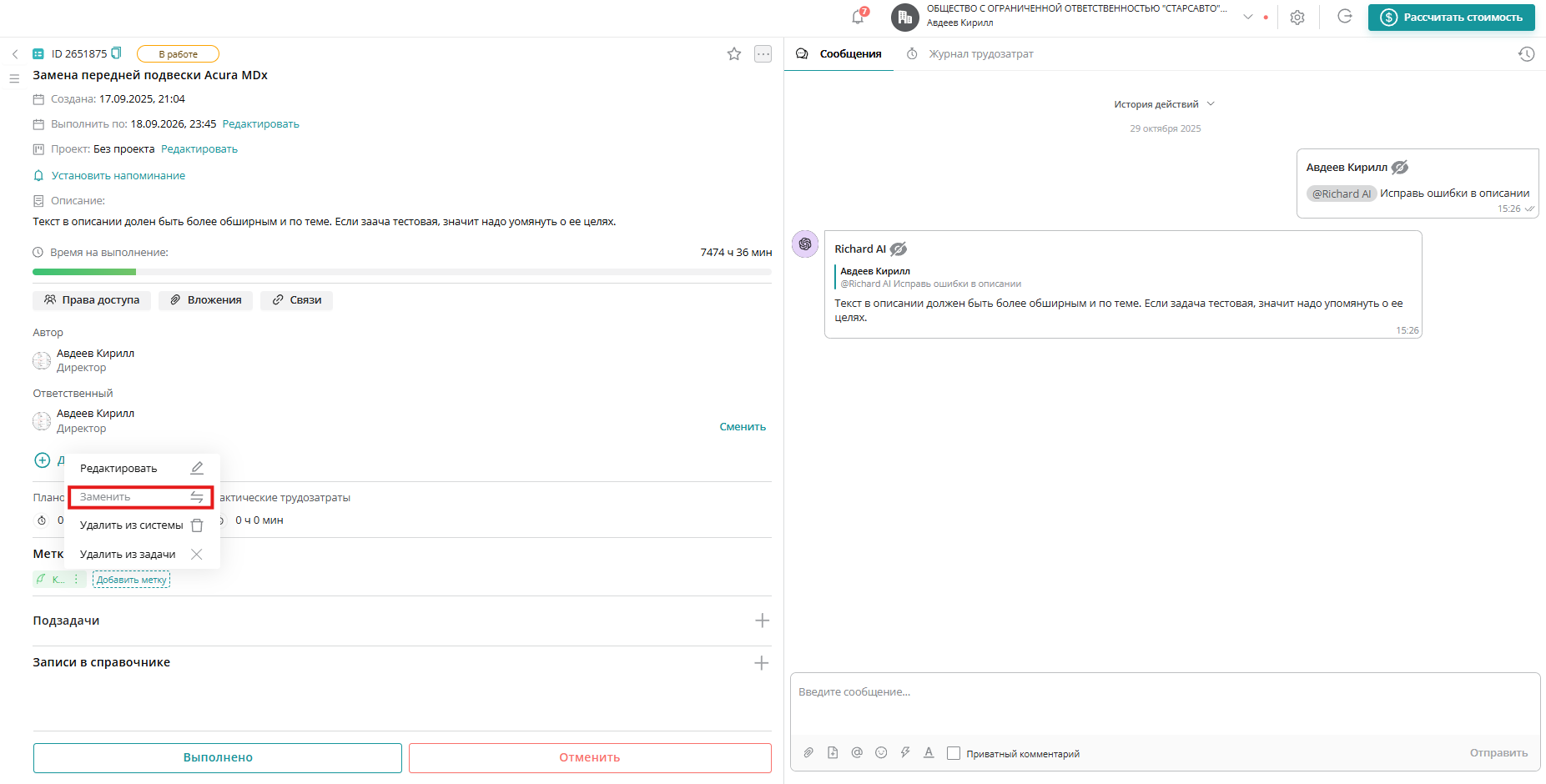Open the notifications bell
The image size is (1546, 784).
[859, 17]
